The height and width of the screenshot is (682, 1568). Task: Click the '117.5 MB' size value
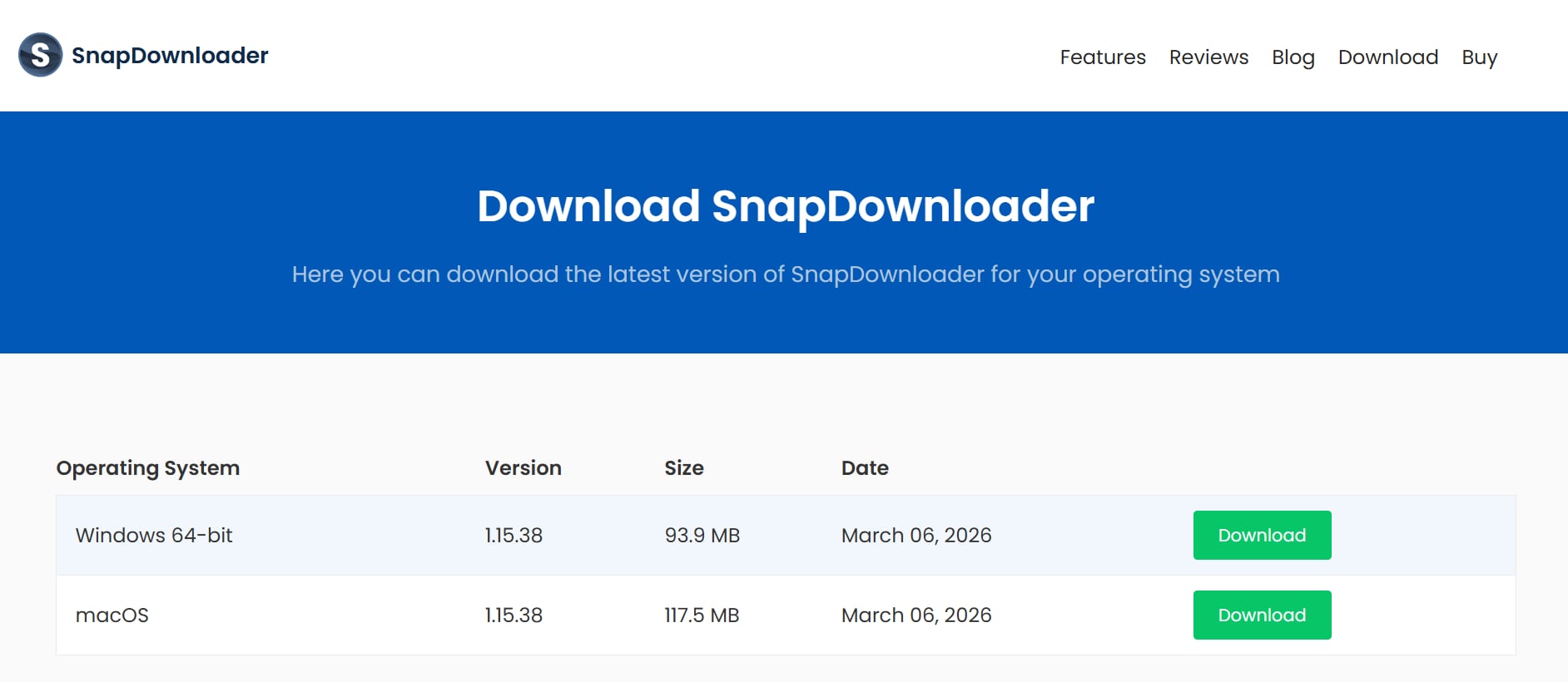coord(702,615)
